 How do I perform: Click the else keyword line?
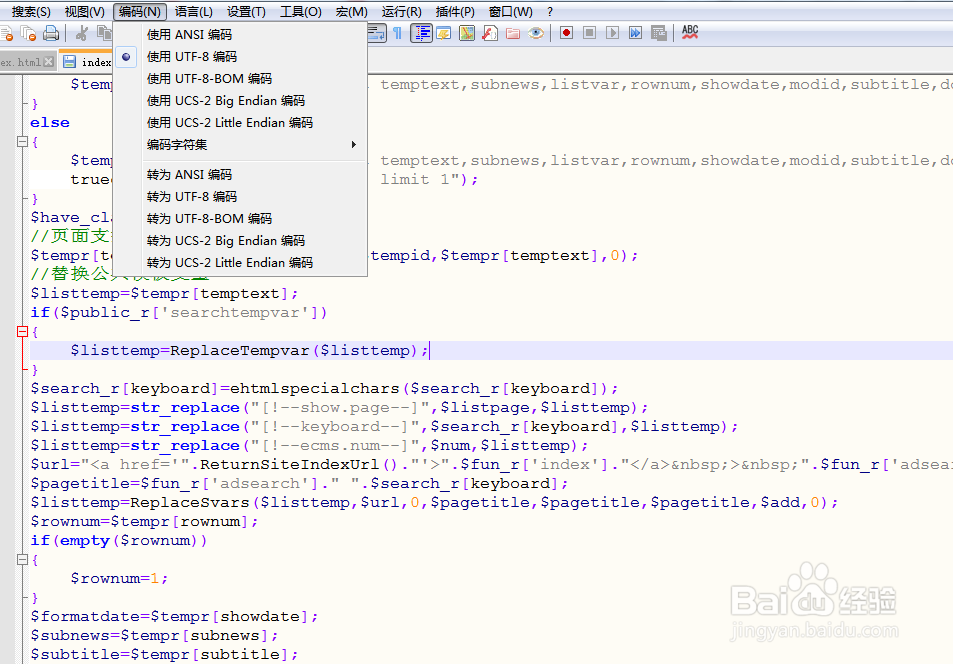[50, 123]
